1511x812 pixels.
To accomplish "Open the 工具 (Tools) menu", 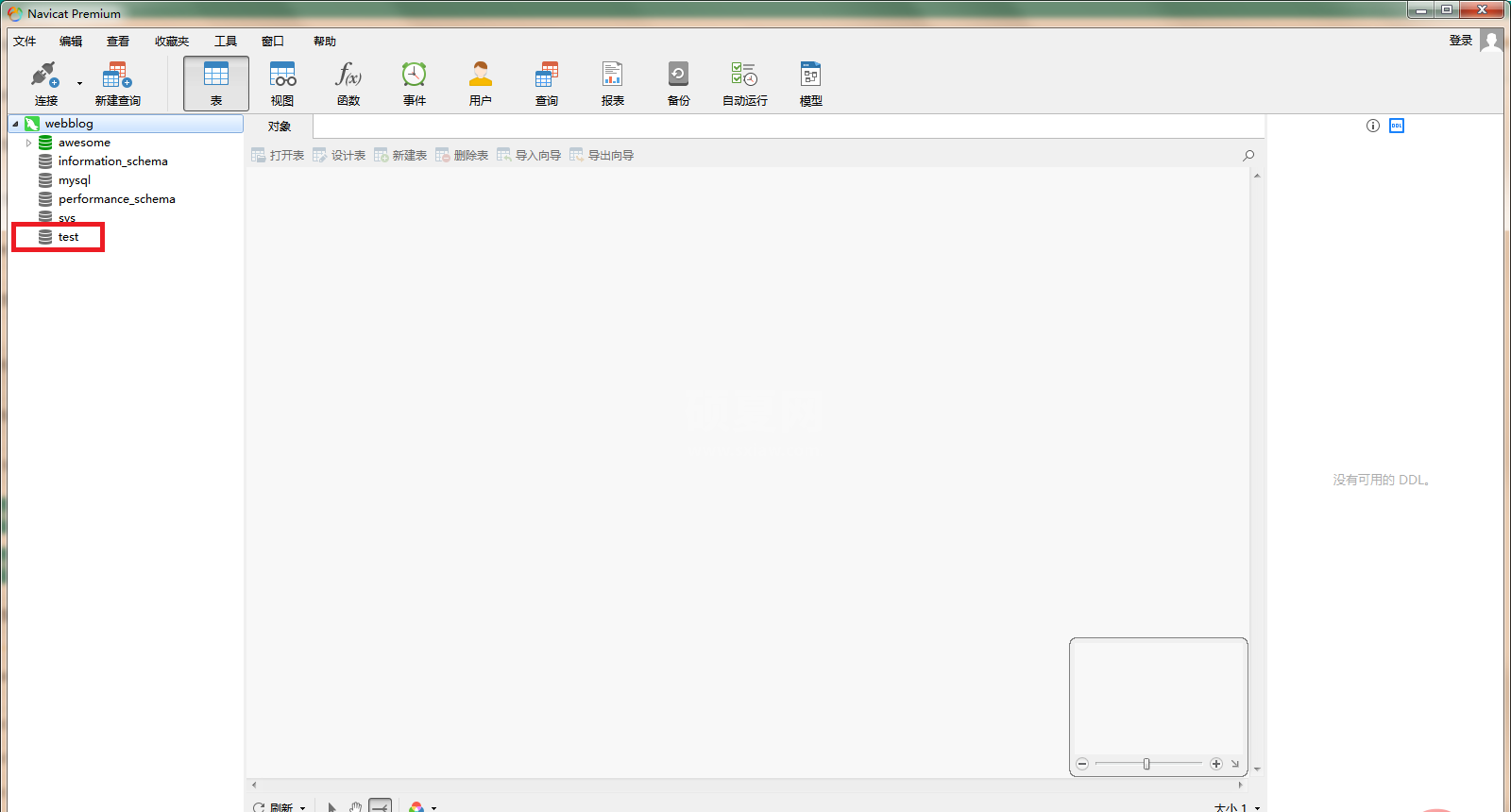I will tap(226, 42).
